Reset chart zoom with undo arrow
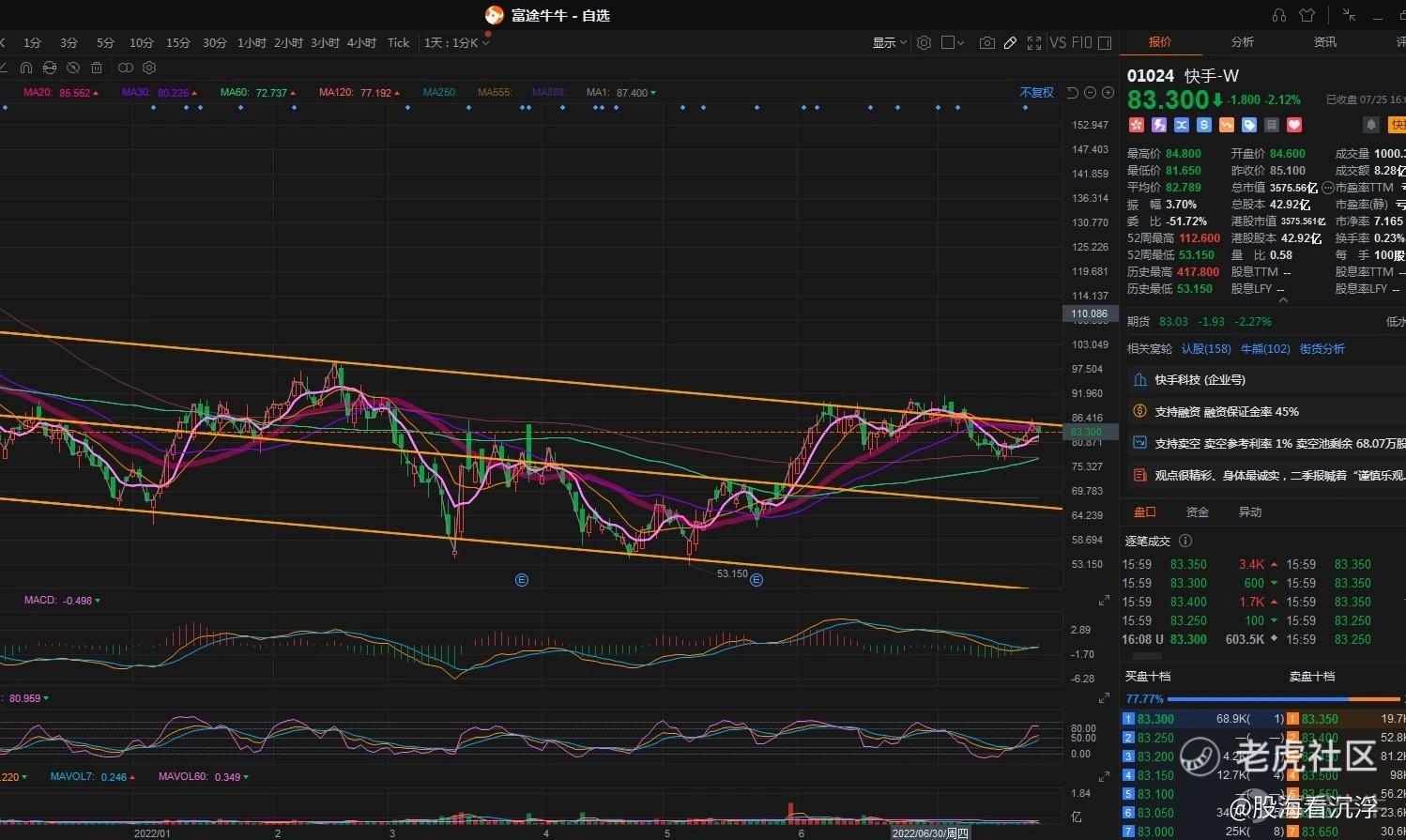The width and height of the screenshot is (1406, 840). click(x=1073, y=92)
